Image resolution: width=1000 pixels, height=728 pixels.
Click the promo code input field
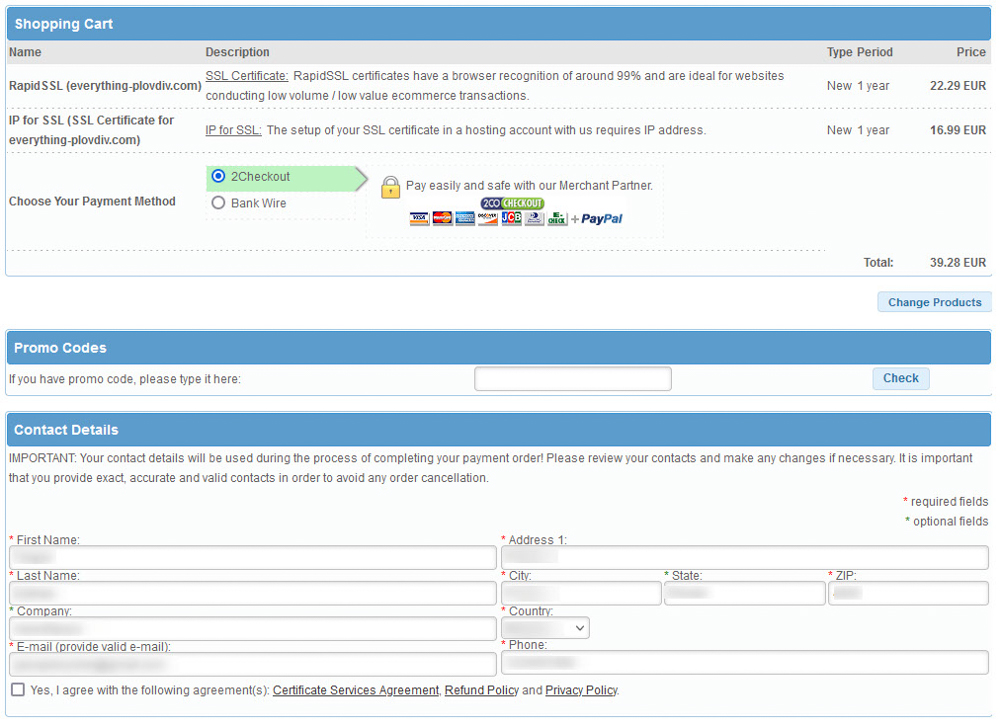pyautogui.click(x=572, y=378)
